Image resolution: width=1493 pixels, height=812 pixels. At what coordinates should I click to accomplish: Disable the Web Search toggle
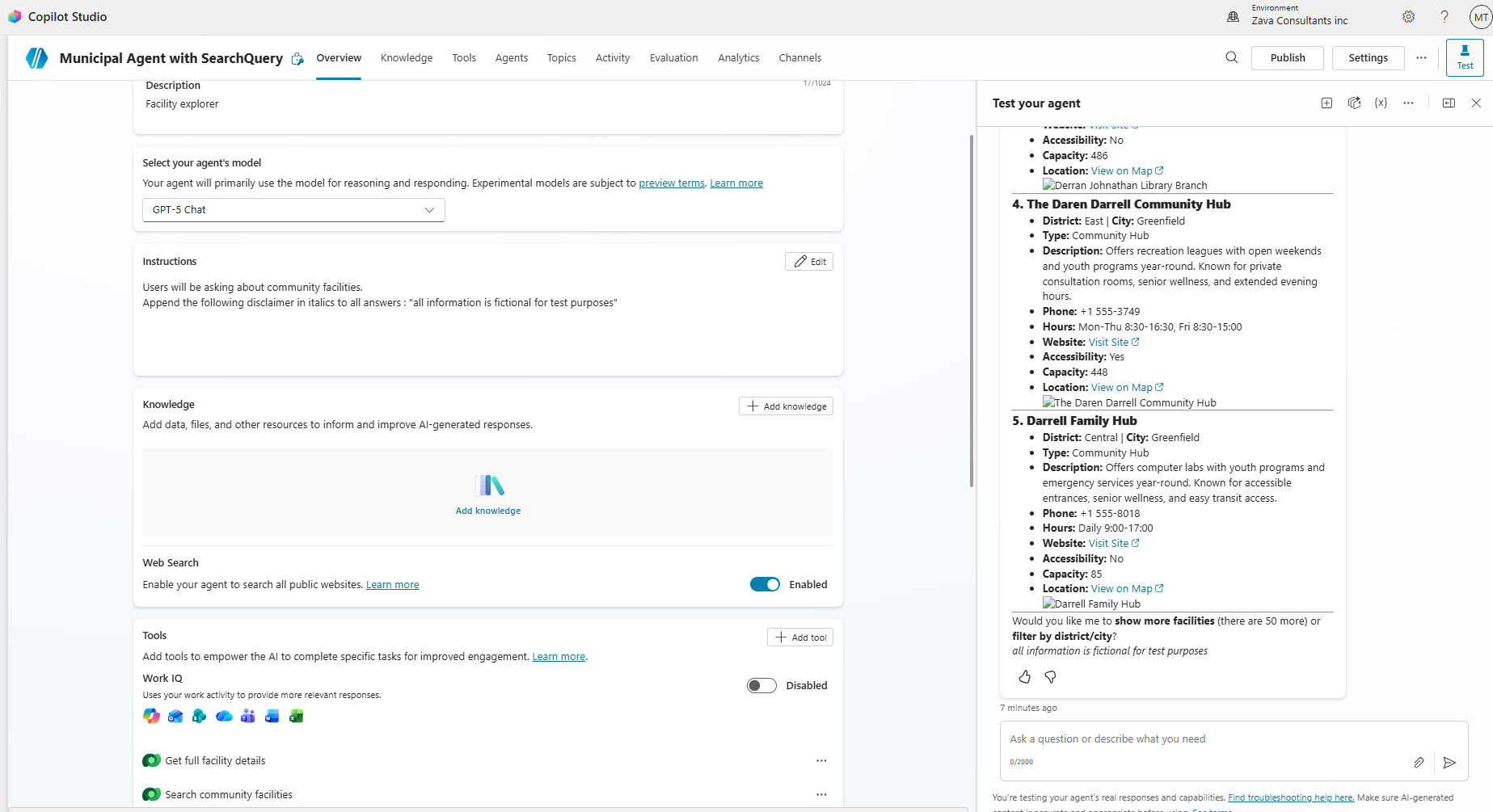pos(764,585)
